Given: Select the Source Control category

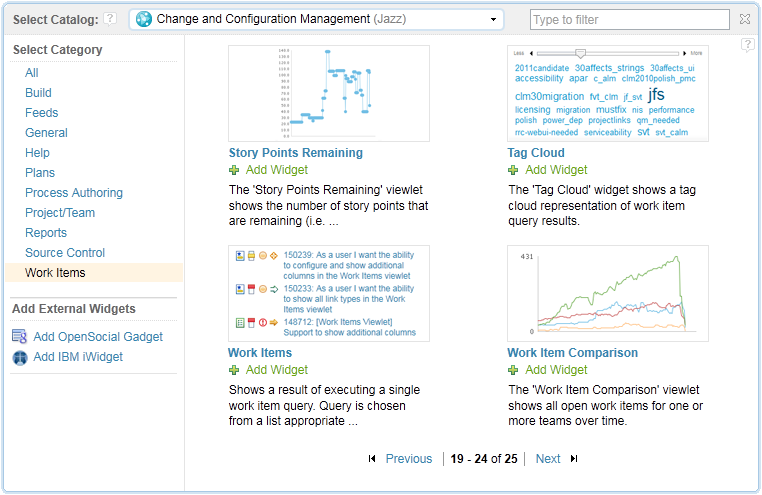Looking at the screenshot, I should point(65,253).
